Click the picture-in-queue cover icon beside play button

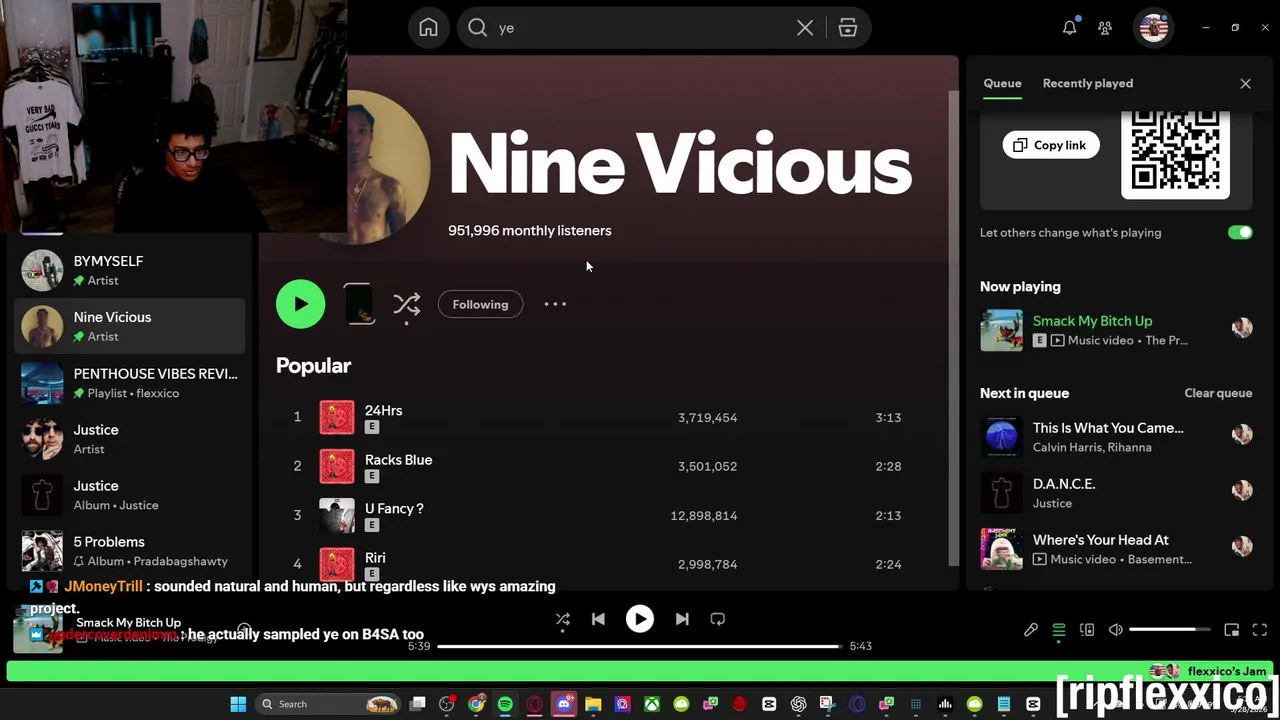[x=359, y=304]
